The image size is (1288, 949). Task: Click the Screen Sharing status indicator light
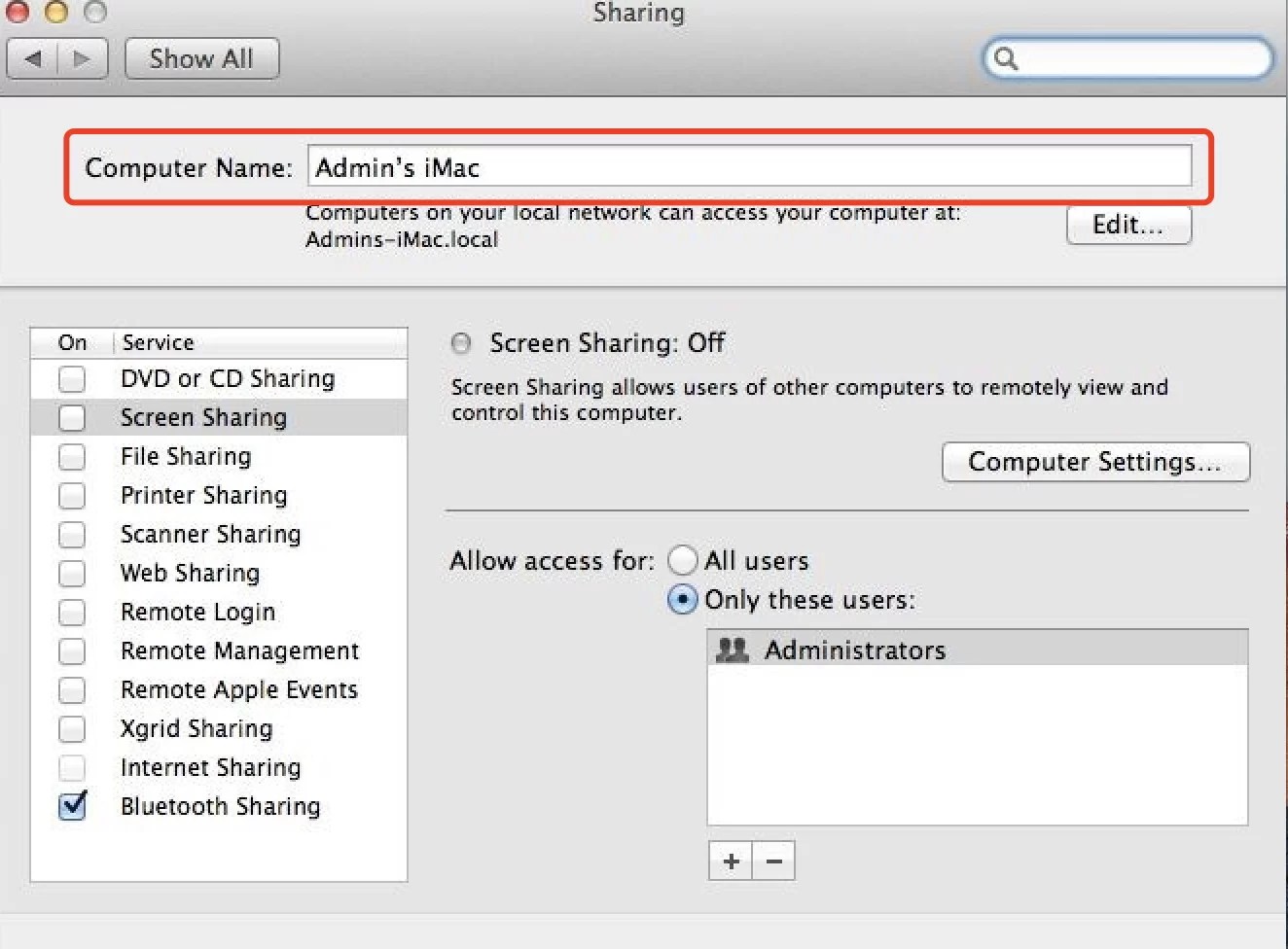(460, 343)
